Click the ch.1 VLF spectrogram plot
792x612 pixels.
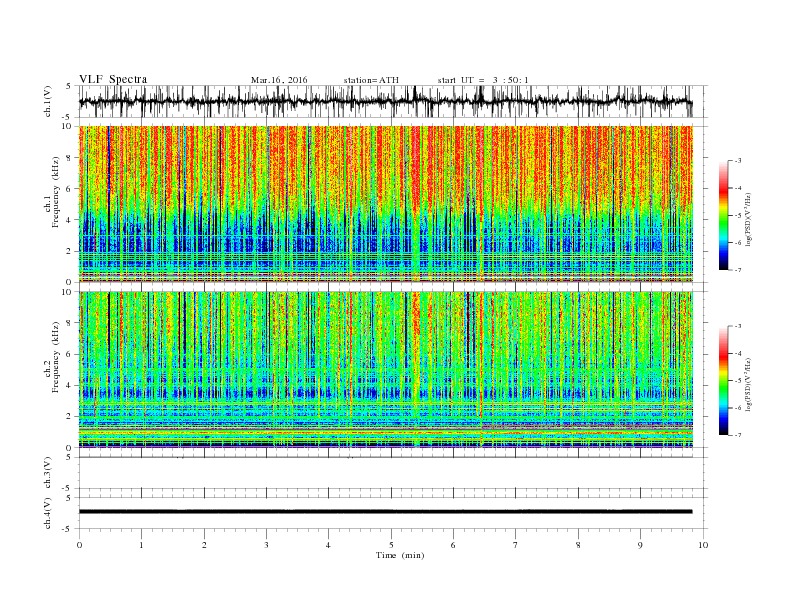[x=386, y=204]
